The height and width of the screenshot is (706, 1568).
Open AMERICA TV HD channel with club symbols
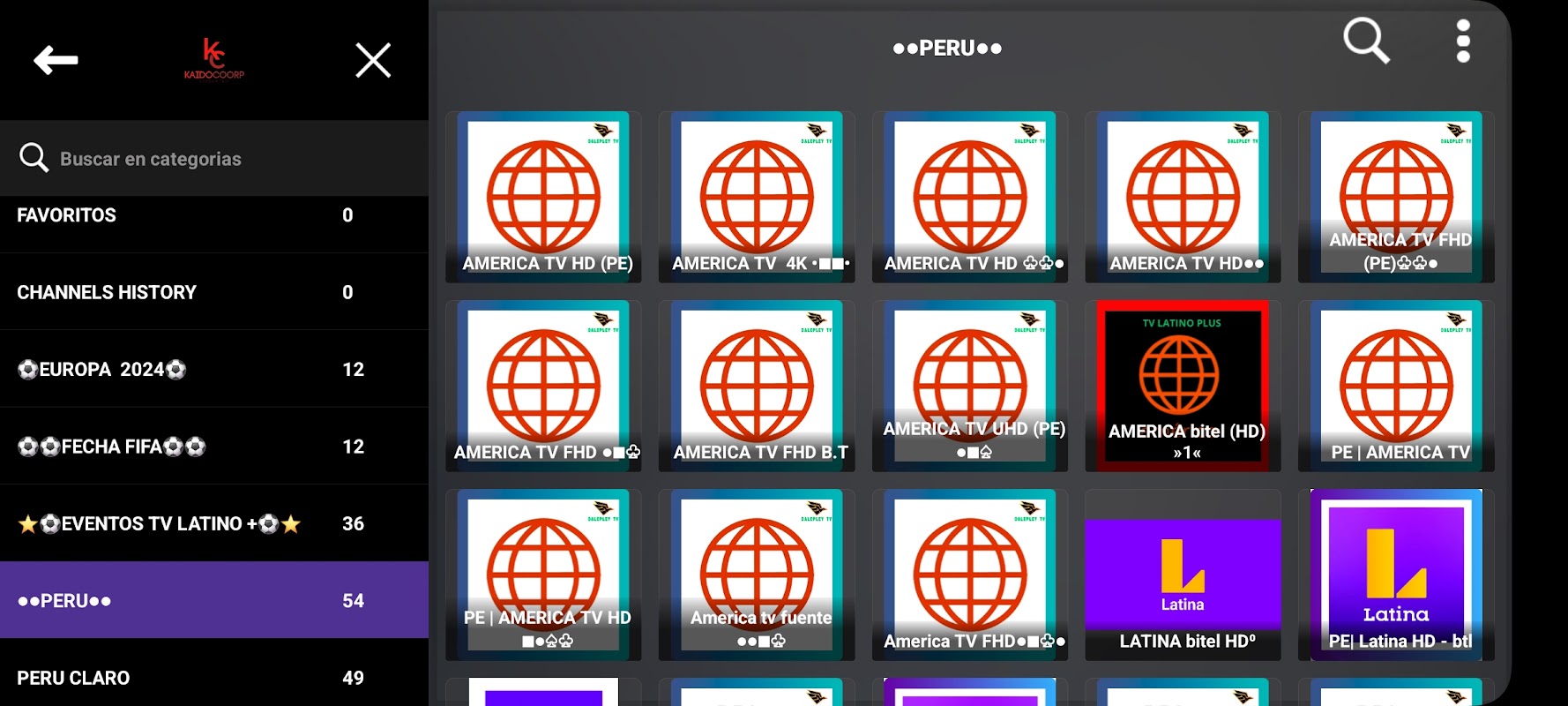(970, 197)
